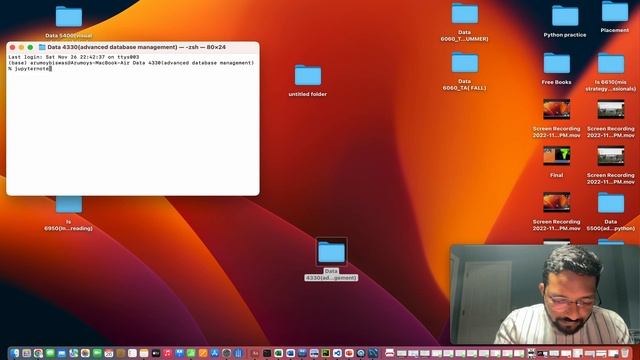Select the 'Data 5500(ad...python)' folder

point(611,211)
